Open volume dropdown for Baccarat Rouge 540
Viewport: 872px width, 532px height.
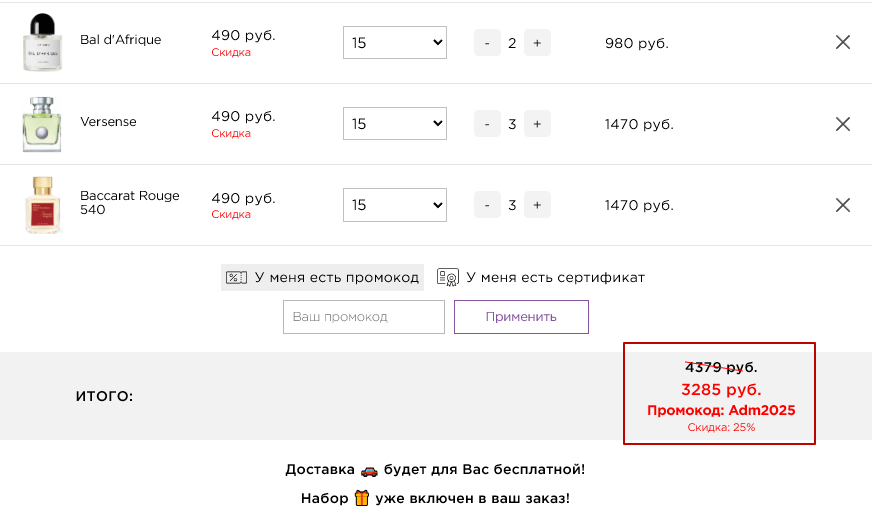pyautogui.click(x=395, y=205)
